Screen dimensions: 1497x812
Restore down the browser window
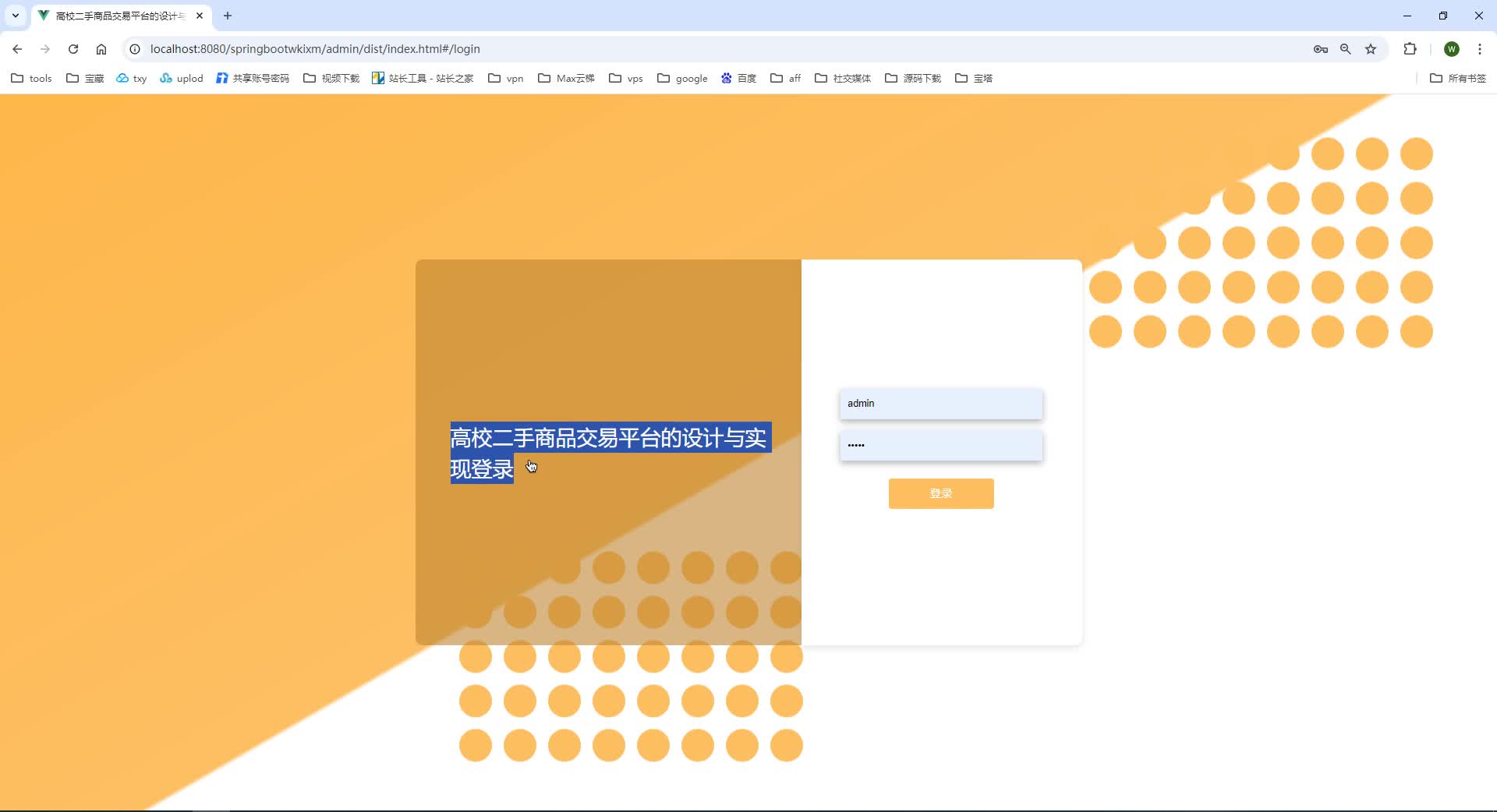[x=1443, y=16]
